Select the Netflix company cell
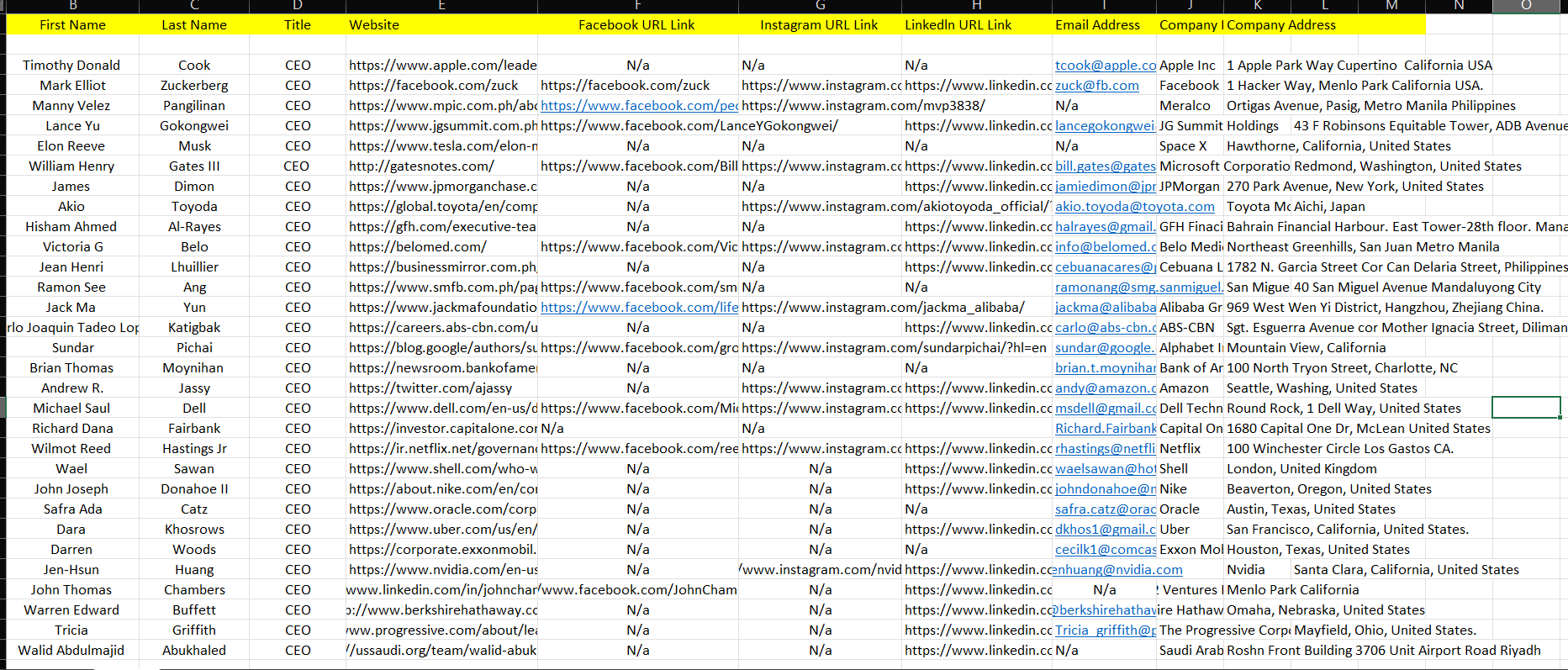The image size is (1568, 670). point(1190,448)
